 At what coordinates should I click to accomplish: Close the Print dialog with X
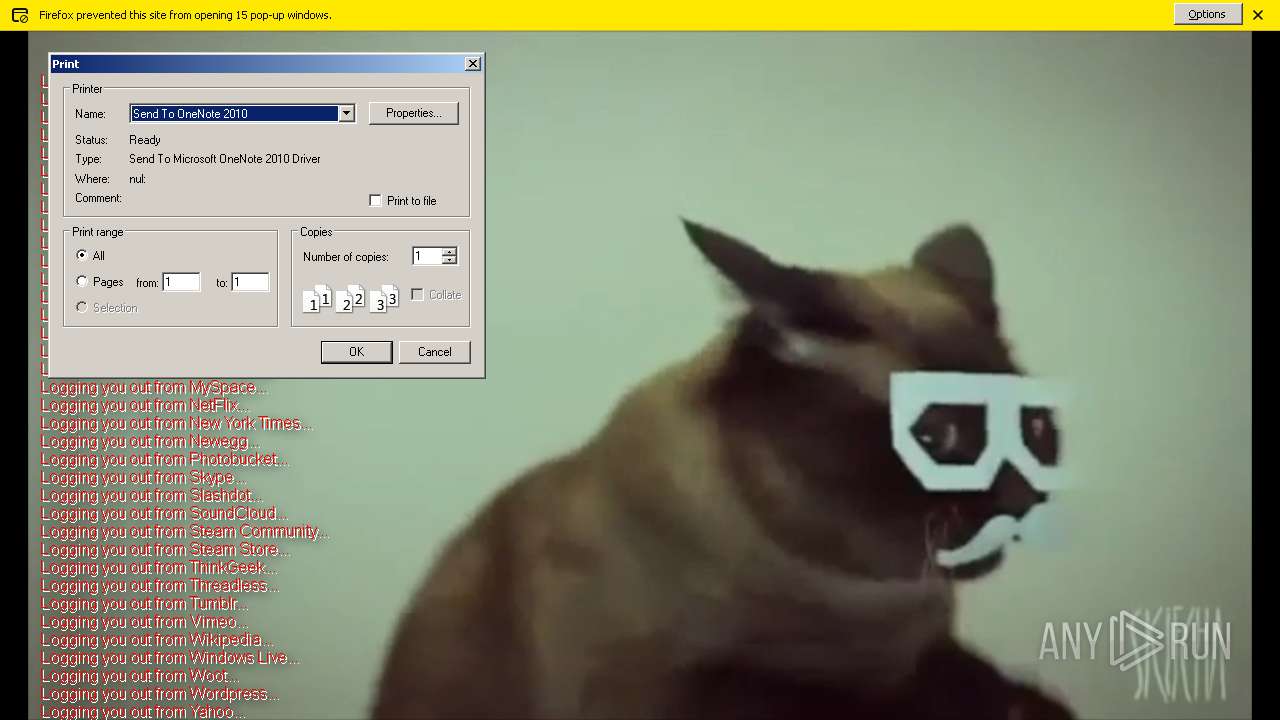[473, 63]
